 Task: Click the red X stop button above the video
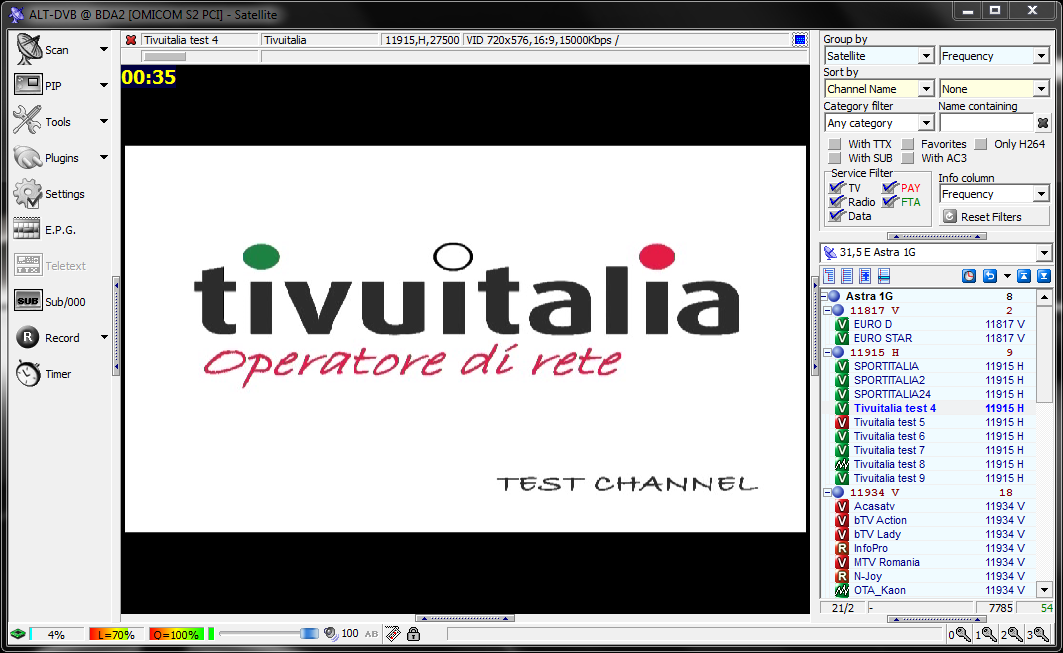point(131,39)
